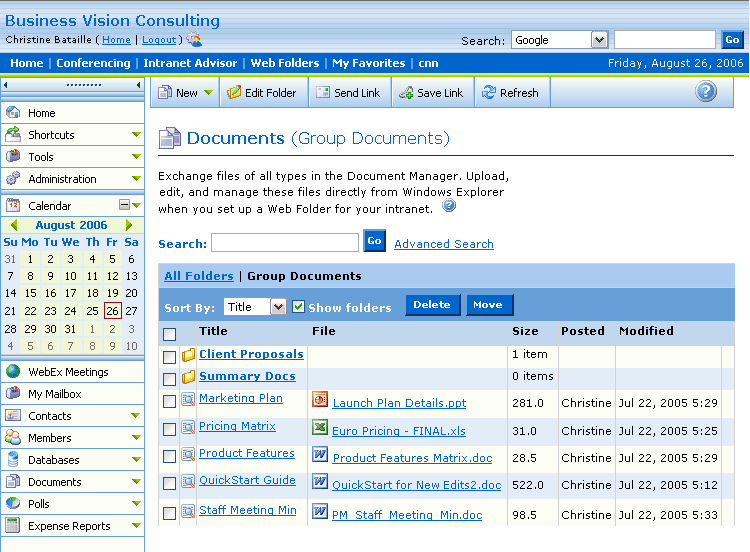The height and width of the screenshot is (552, 750).
Task: Click the document Search text field
Action: pyautogui.click(x=284, y=242)
